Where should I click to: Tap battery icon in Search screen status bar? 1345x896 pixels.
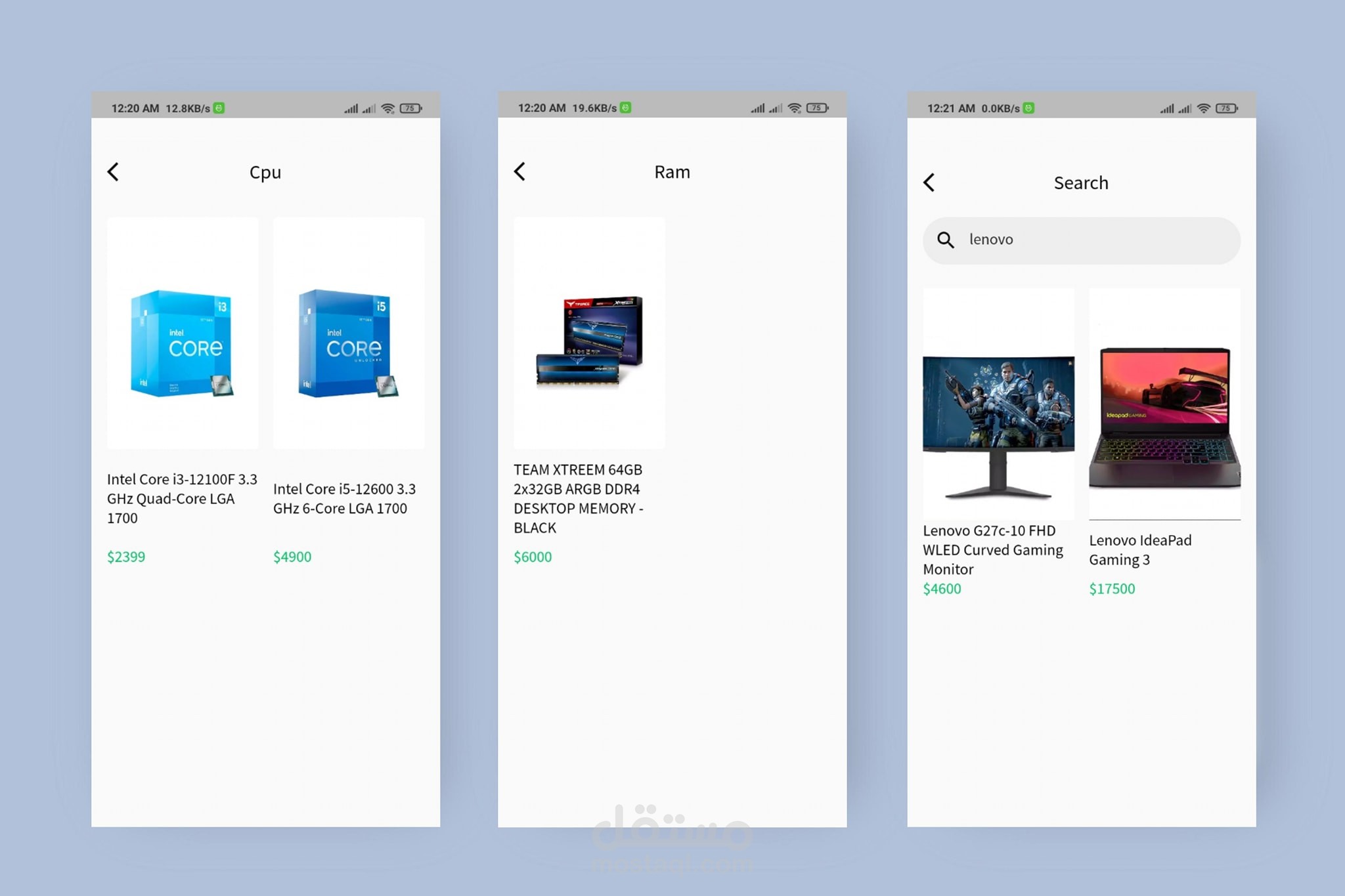click(x=1226, y=108)
